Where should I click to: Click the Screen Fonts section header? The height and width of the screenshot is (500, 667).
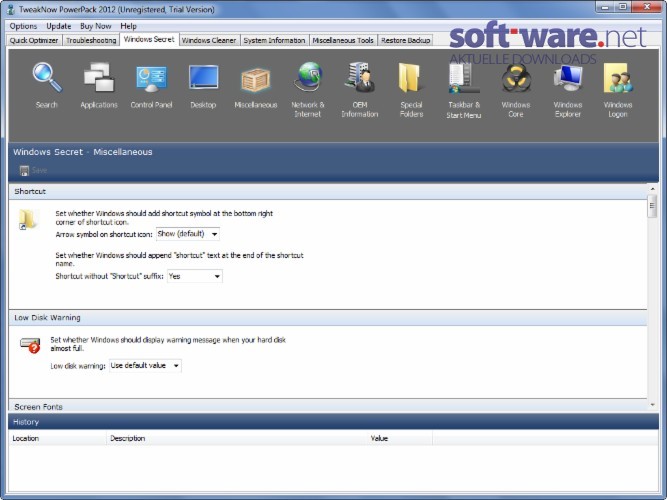pos(328,406)
